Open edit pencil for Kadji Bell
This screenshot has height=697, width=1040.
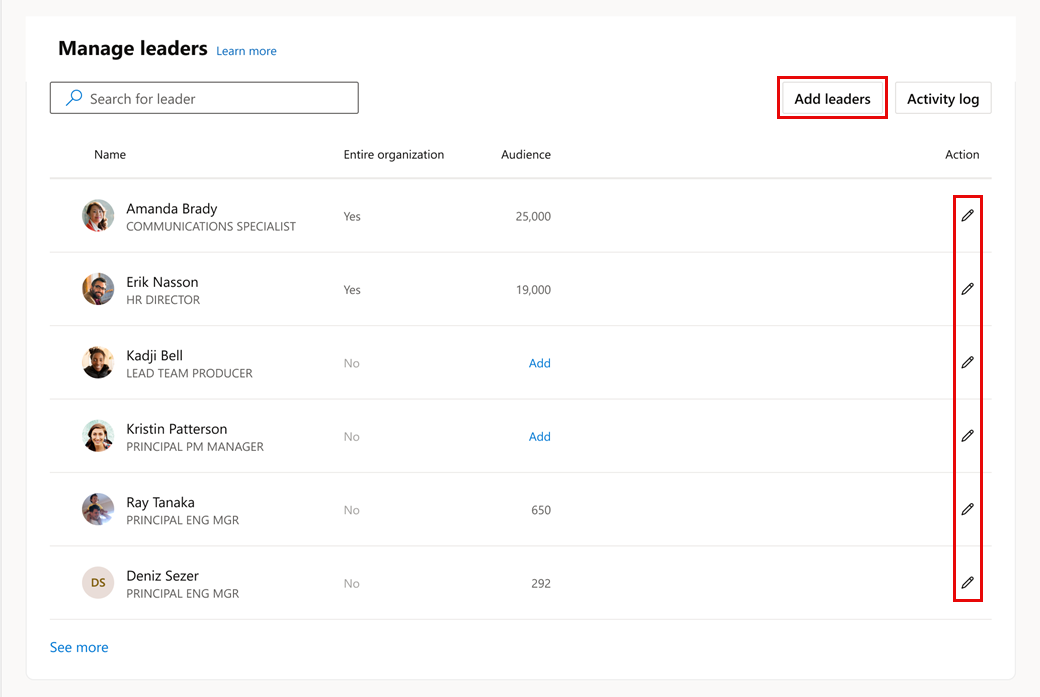[x=967, y=363]
